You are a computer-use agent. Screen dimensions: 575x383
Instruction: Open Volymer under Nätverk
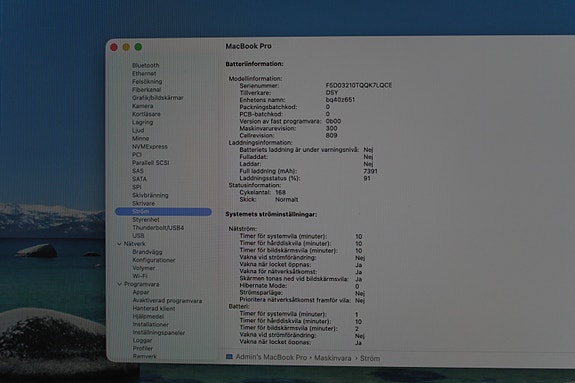144,268
